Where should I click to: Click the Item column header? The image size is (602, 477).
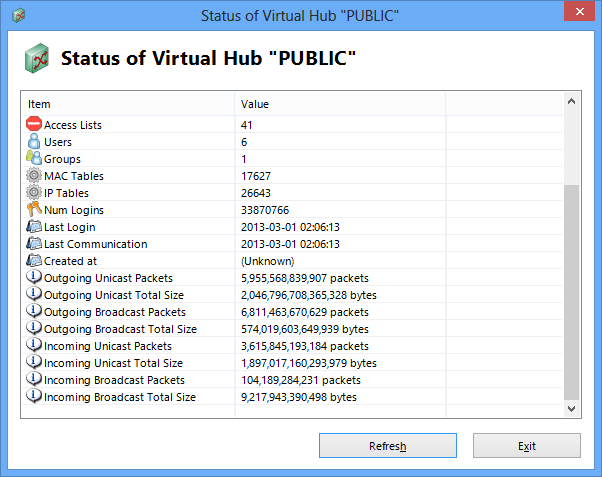click(x=128, y=104)
